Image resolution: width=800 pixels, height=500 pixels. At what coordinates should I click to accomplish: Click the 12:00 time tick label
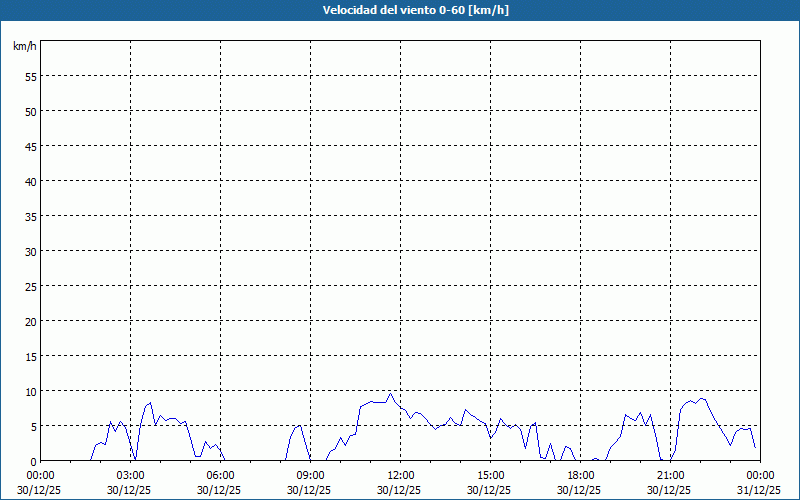pos(400,474)
